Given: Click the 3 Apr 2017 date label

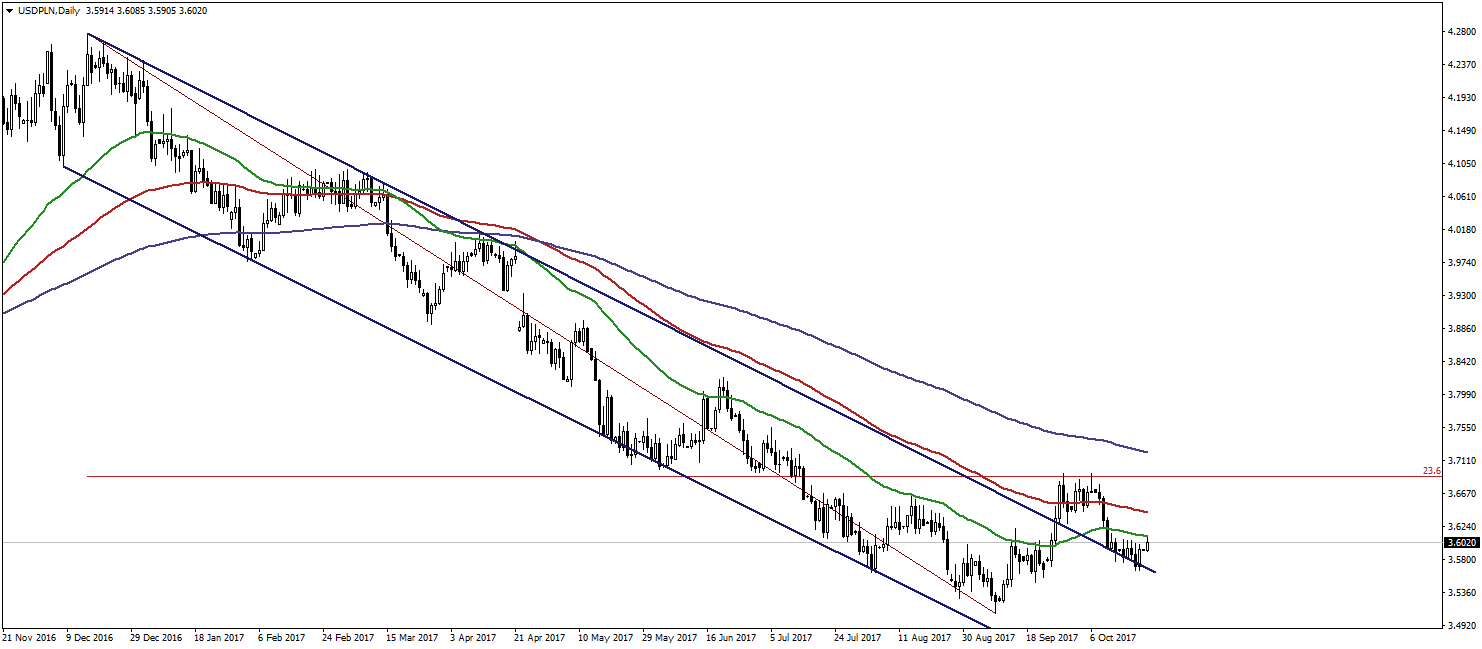Looking at the screenshot, I should (x=474, y=637).
